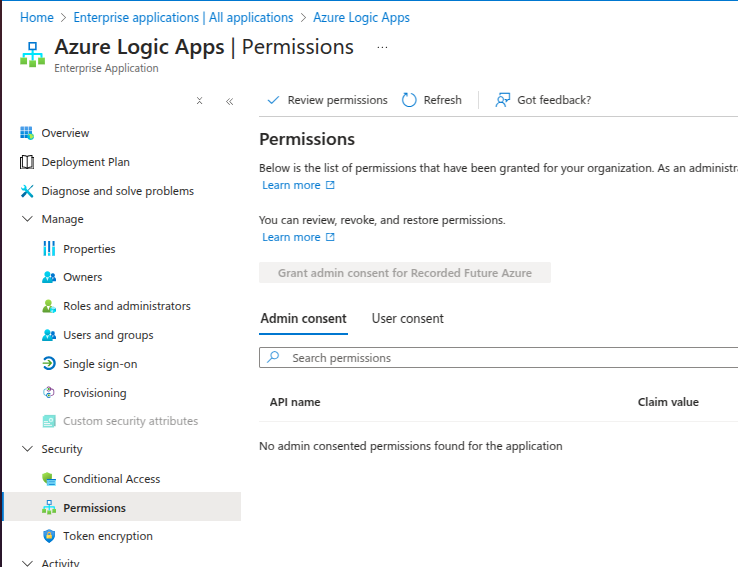The height and width of the screenshot is (567, 738).
Task: Switch to the Admin consent tab
Action: (x=304, y=319)
